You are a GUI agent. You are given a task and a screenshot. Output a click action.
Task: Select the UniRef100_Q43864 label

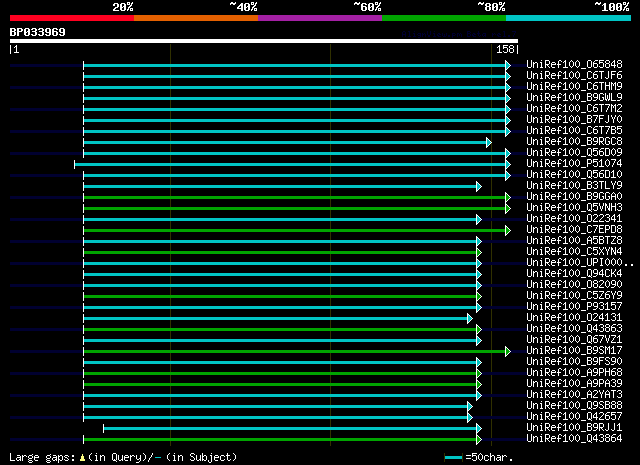(x=574, y=439)
